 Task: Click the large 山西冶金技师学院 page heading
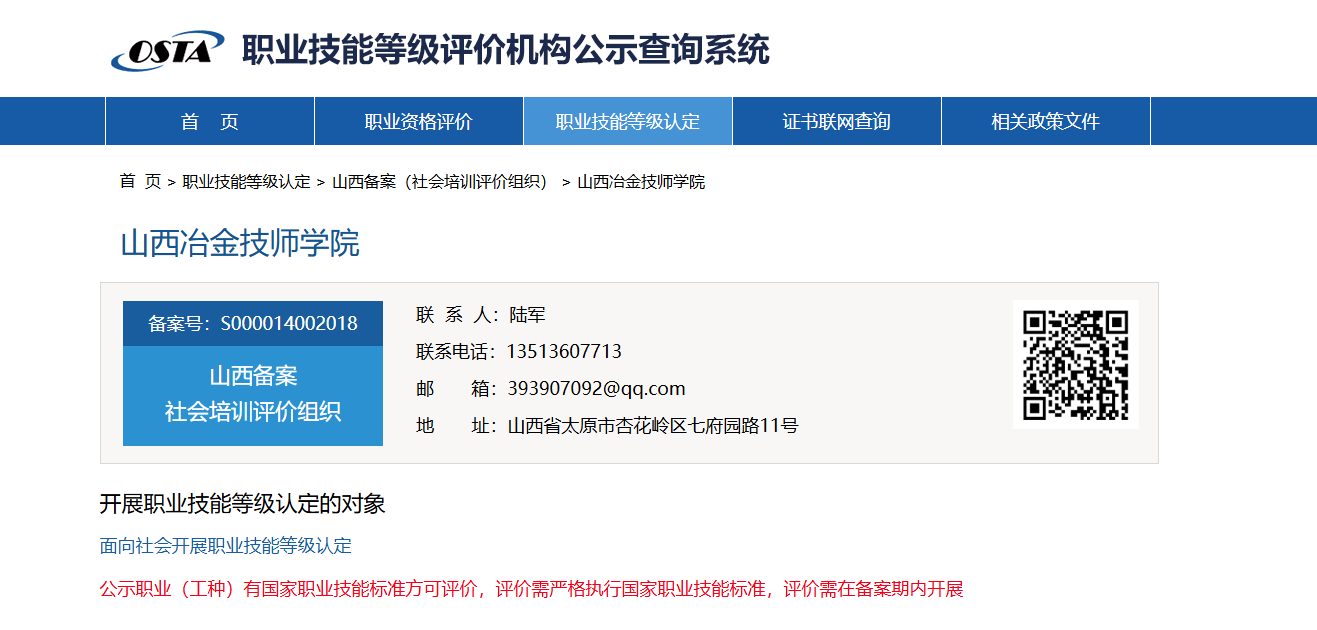click(240, 243)
